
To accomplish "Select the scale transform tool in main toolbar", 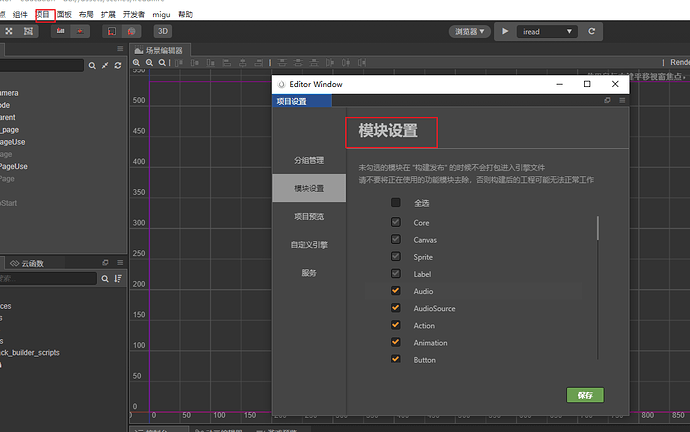I will (9, 31).
